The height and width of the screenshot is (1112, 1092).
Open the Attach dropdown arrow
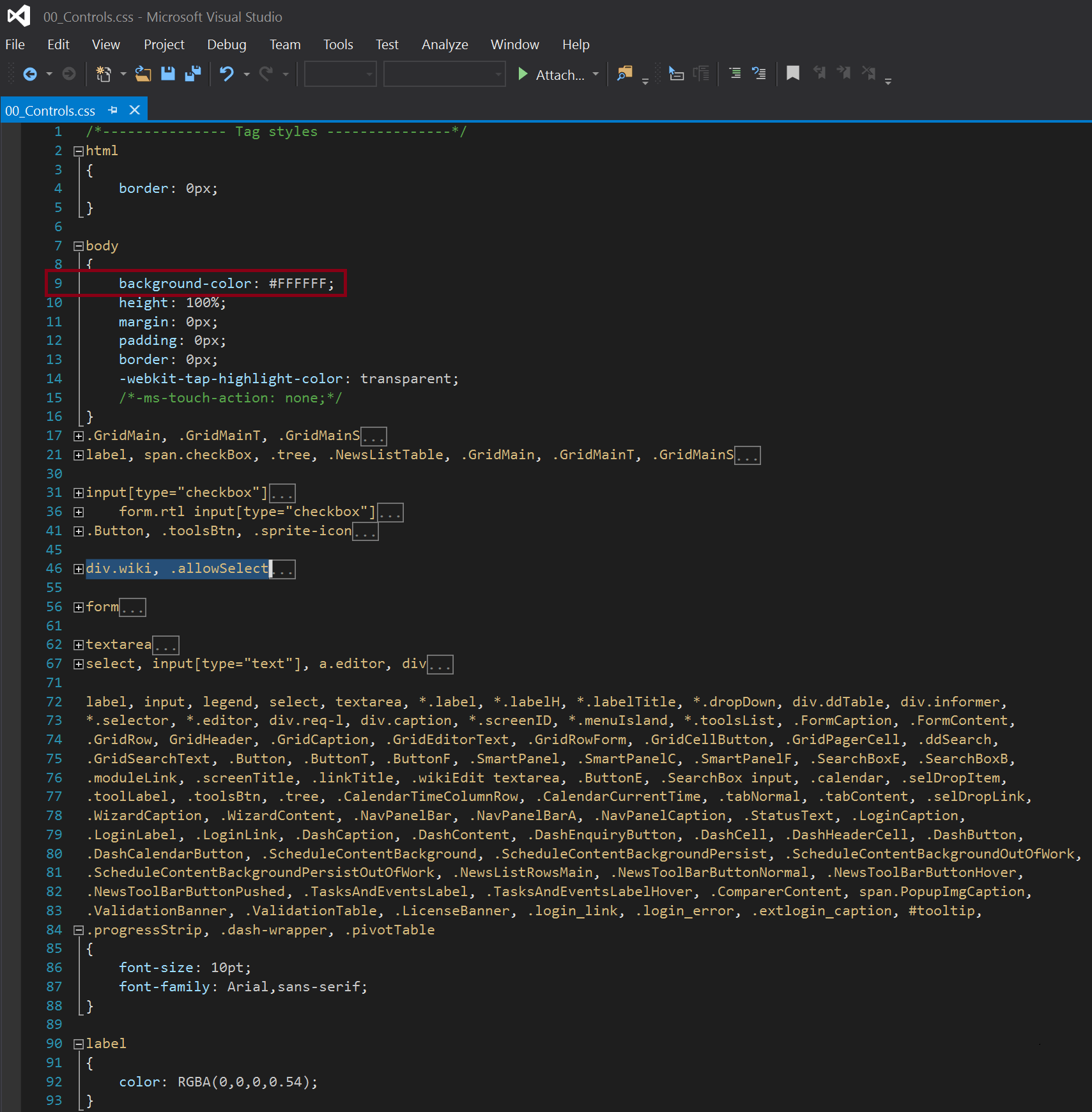[596, 74]
